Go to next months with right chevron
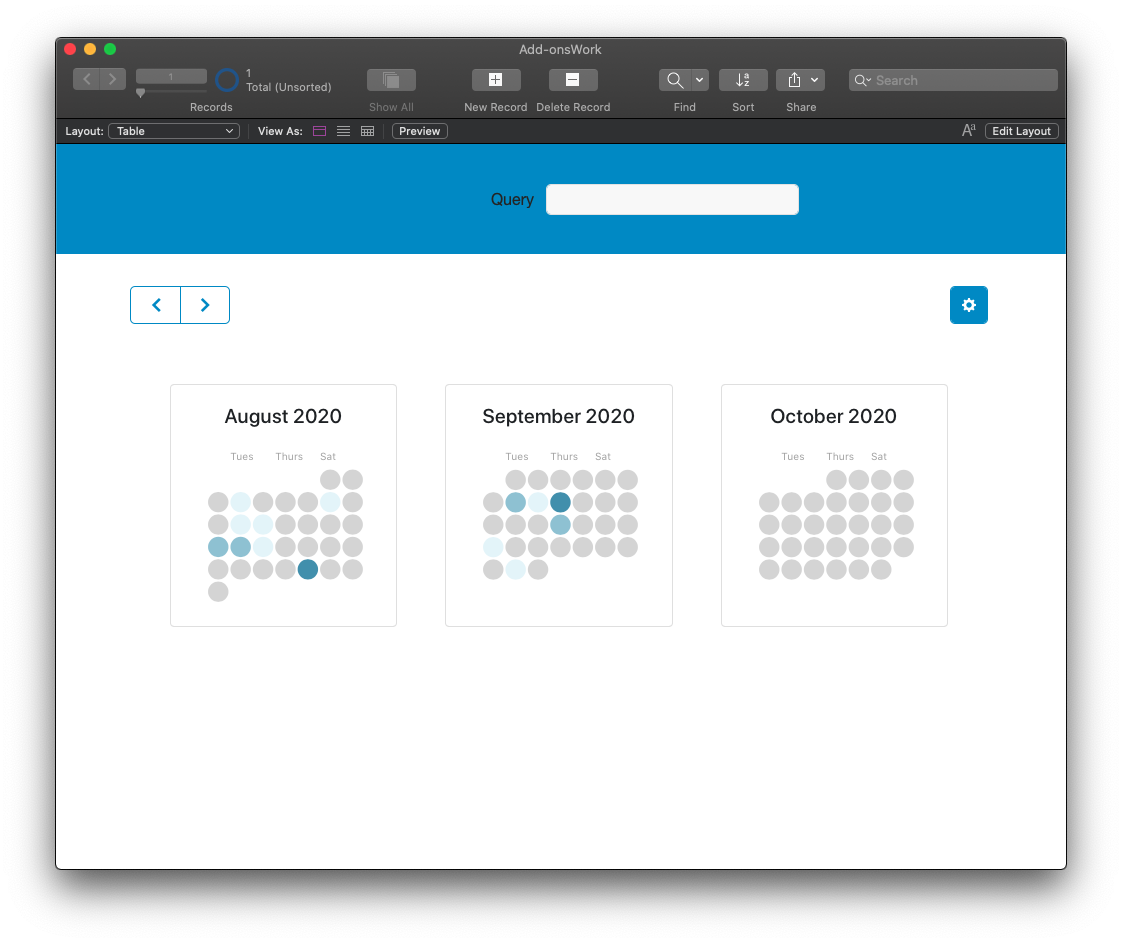Viewport: 1122px width, 943px height. (205, 305)
